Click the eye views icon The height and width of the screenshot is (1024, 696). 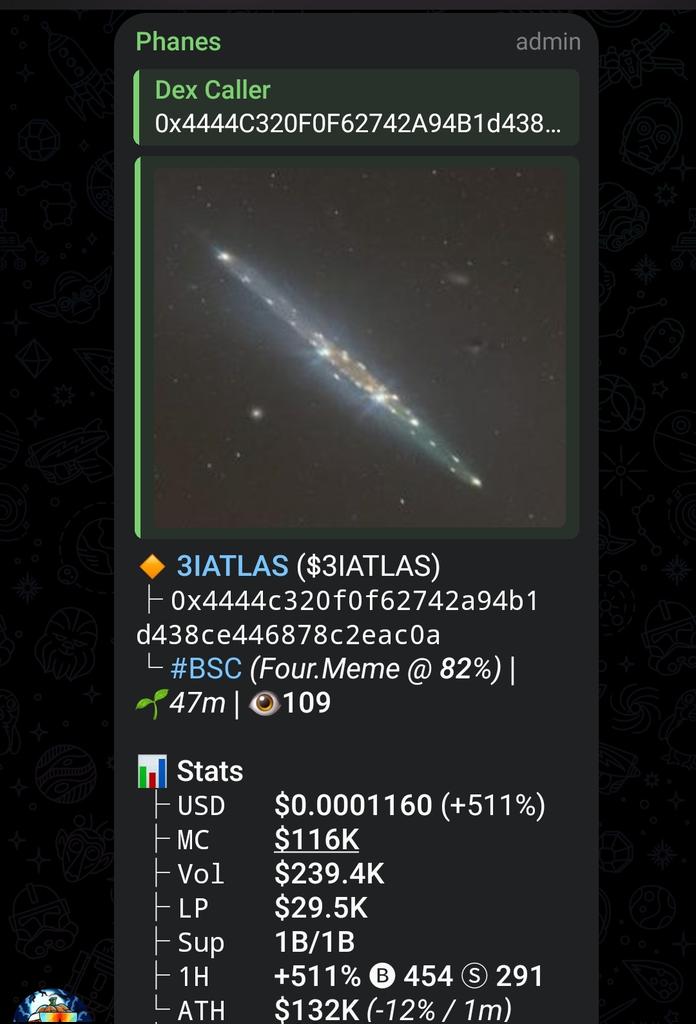tap(264, 703)
